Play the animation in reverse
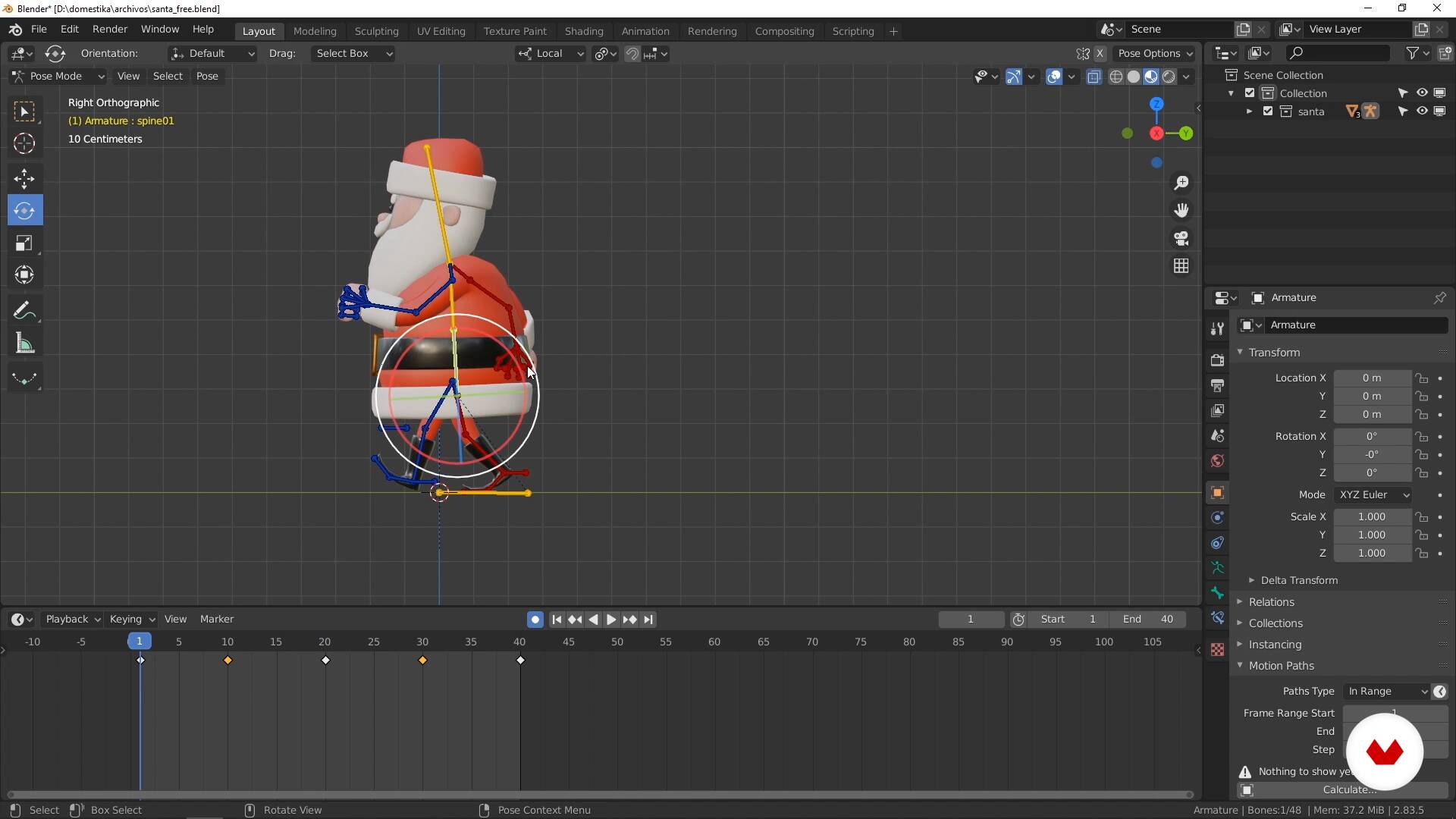The width and height of the screenshot is (1456, 819). (x=593, y=620)
